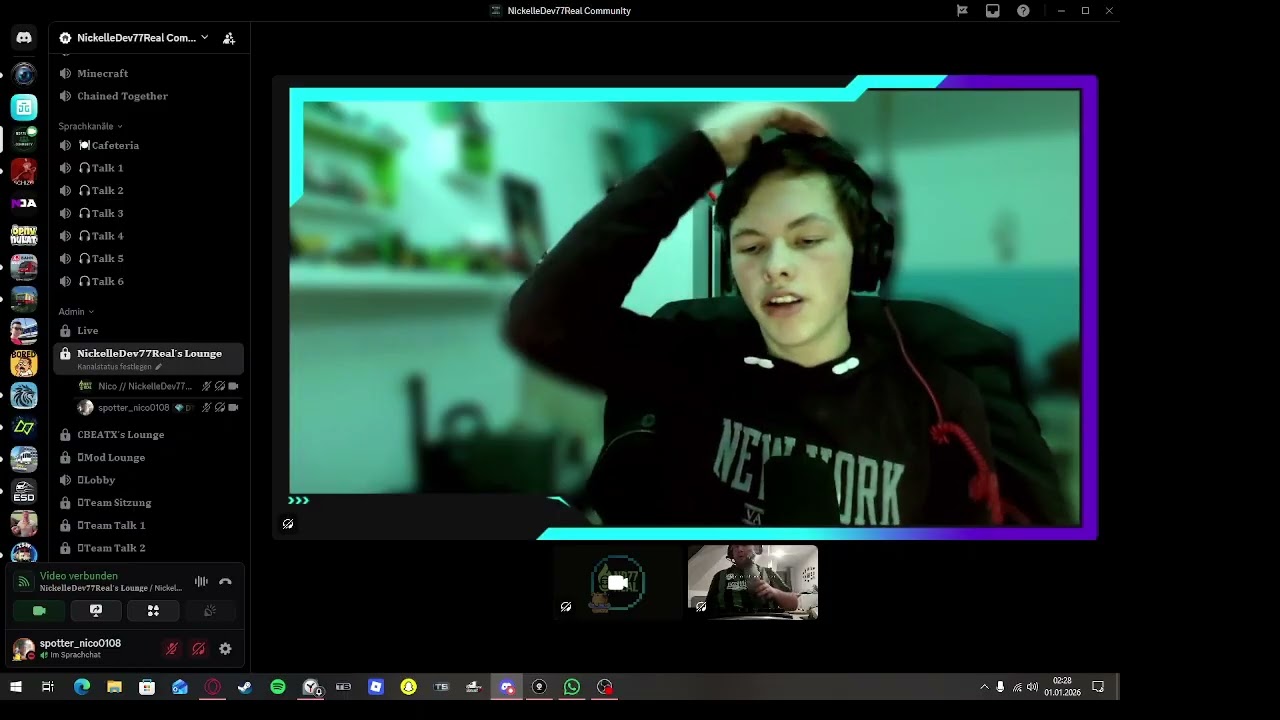Click the invite members icon
This screenshot has height=720, width=1280.
[229, 38]
